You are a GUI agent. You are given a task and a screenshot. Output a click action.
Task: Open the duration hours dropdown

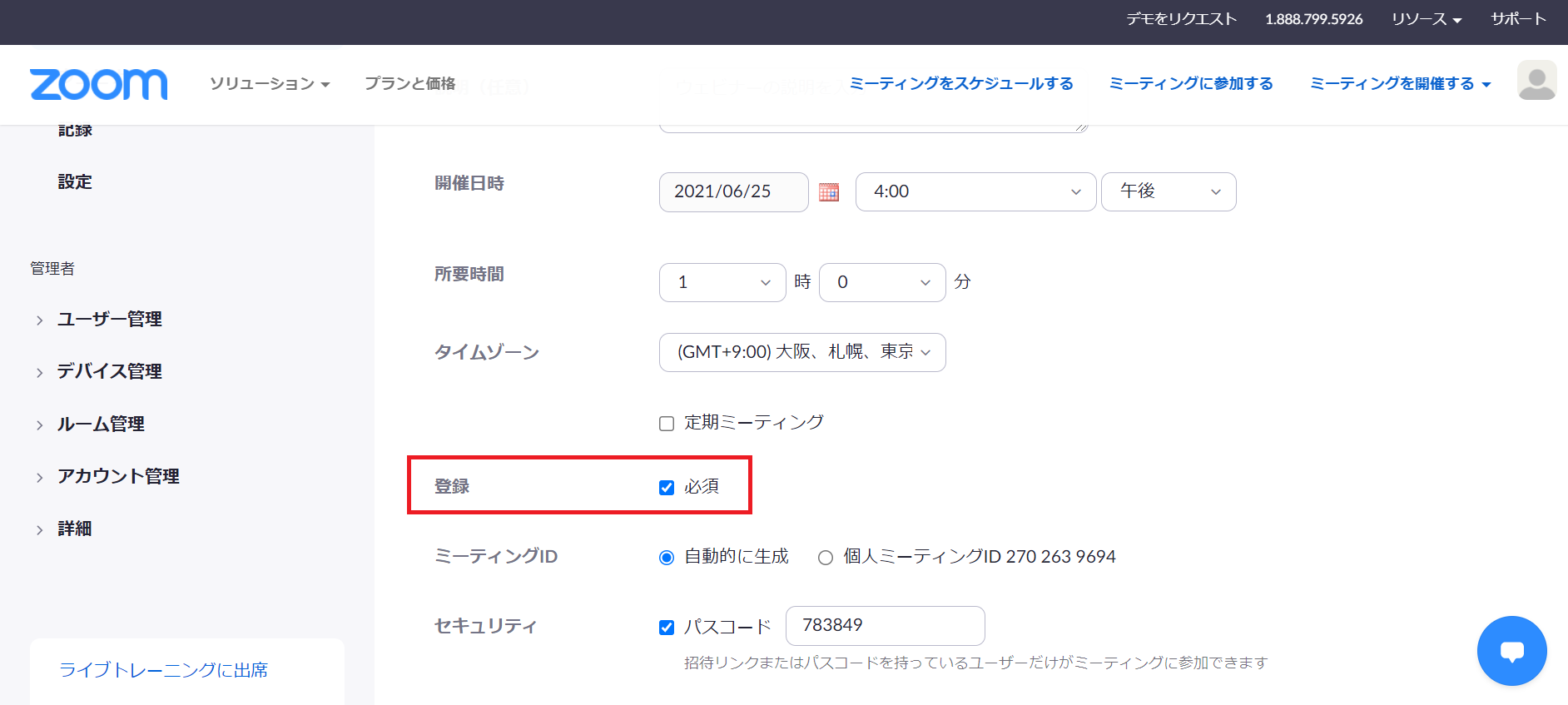(x=722, y=283)
